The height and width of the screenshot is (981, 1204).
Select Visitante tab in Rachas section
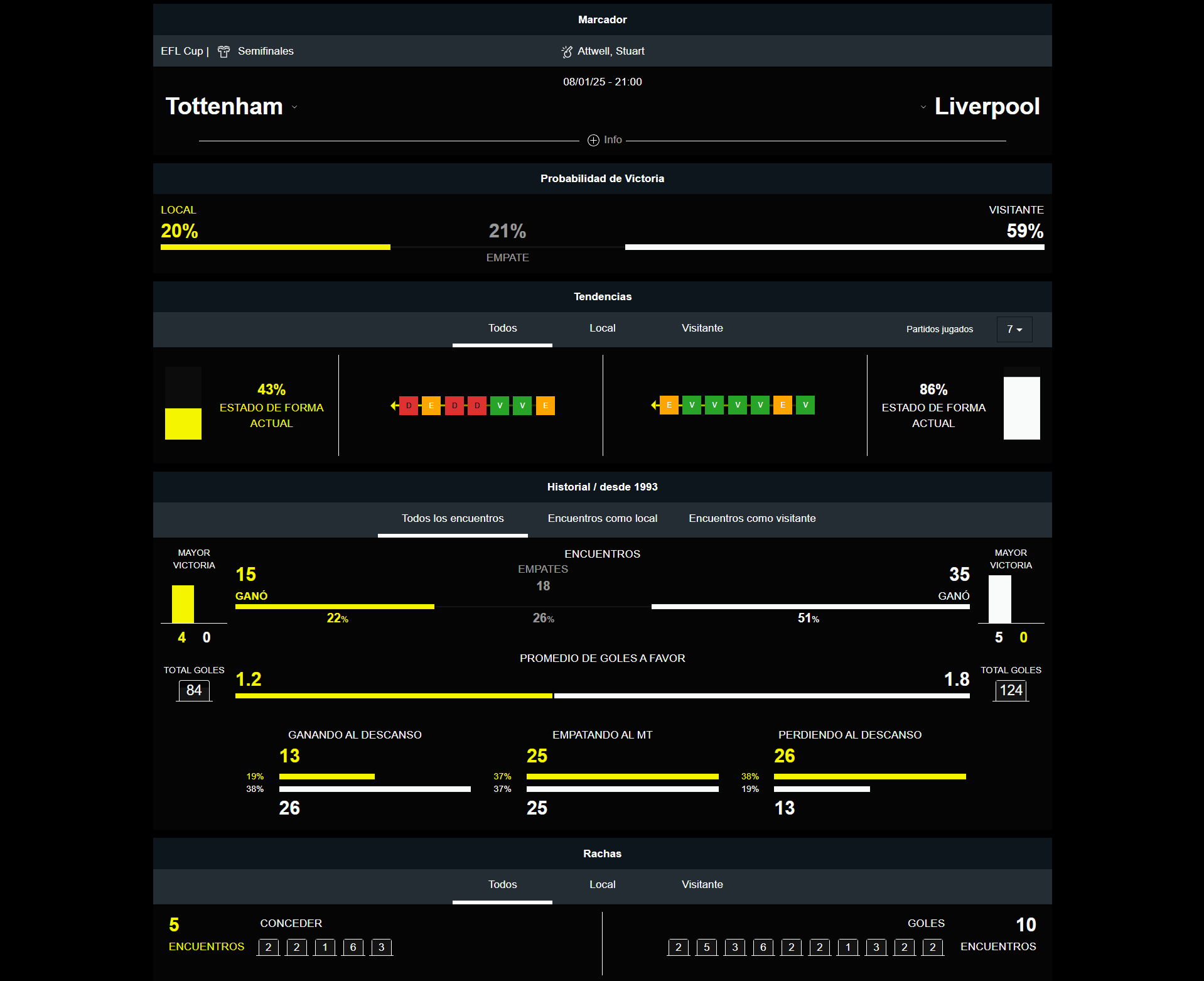[702, 884]
